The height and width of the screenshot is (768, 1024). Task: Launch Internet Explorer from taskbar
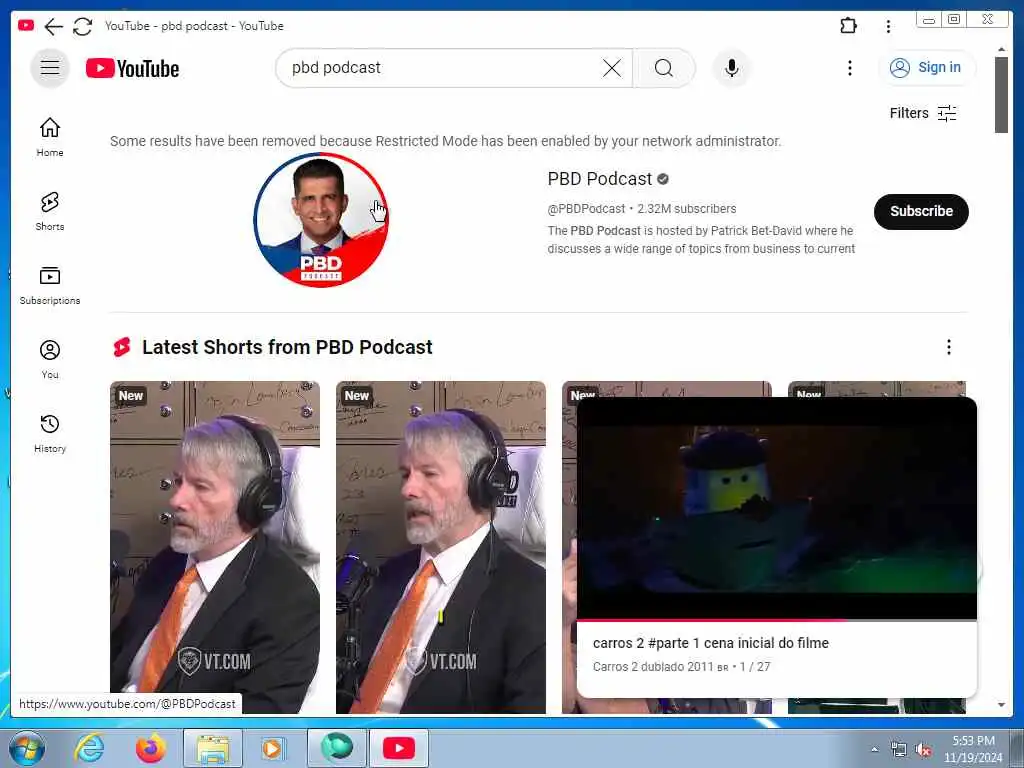tap(88, 748)
